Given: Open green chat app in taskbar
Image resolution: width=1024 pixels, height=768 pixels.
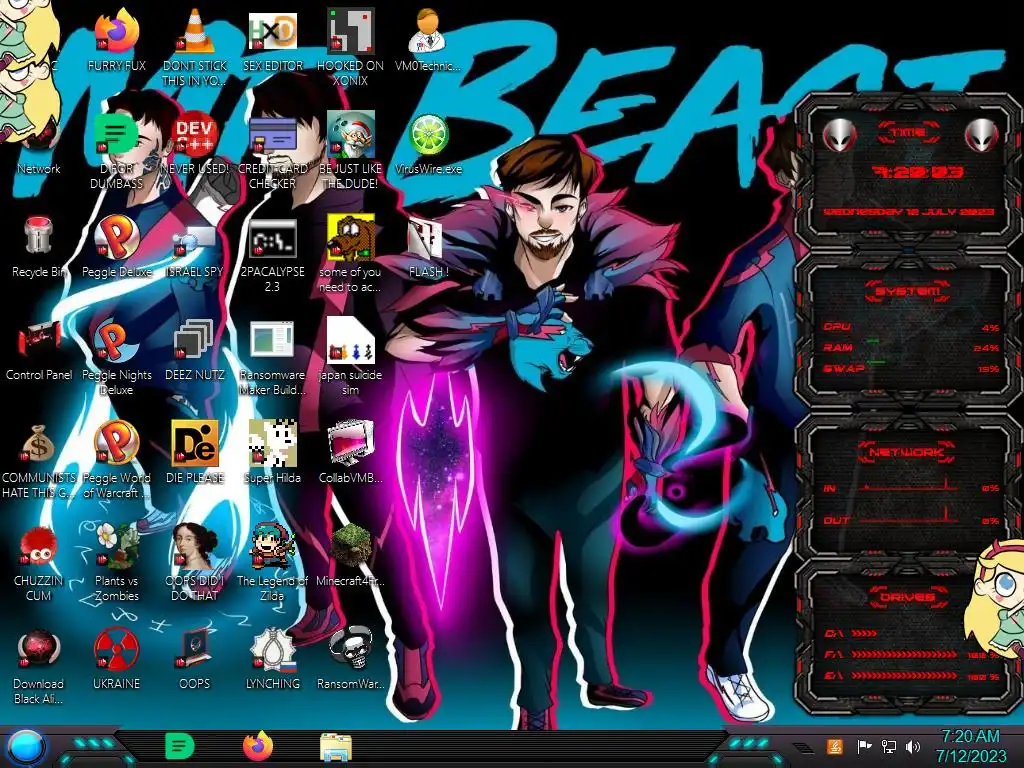Looking at the screenshot, I should (x=180, y=746).
